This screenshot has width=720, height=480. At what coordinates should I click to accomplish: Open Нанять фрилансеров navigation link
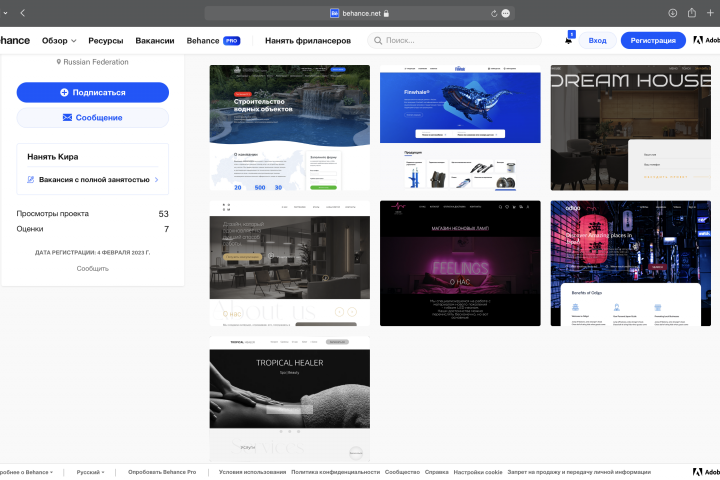pyautogui.click(x=308, y=40)
